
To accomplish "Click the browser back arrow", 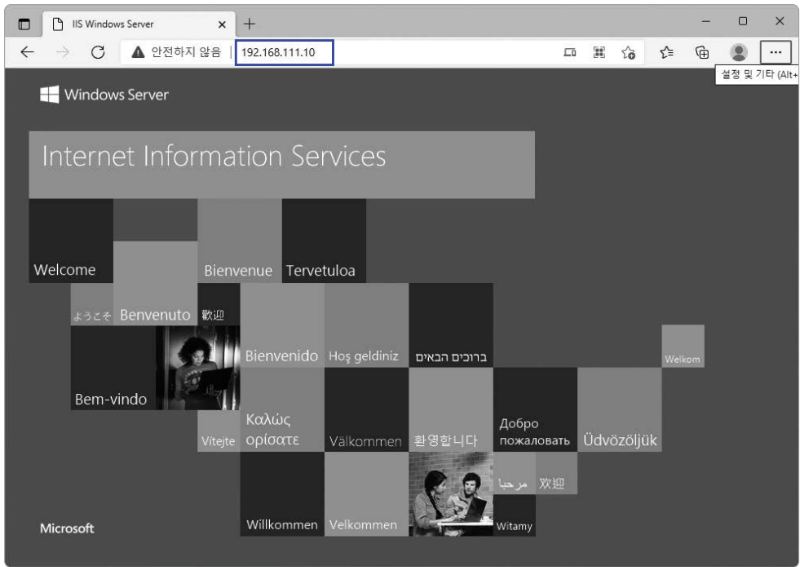I will 27,52.
